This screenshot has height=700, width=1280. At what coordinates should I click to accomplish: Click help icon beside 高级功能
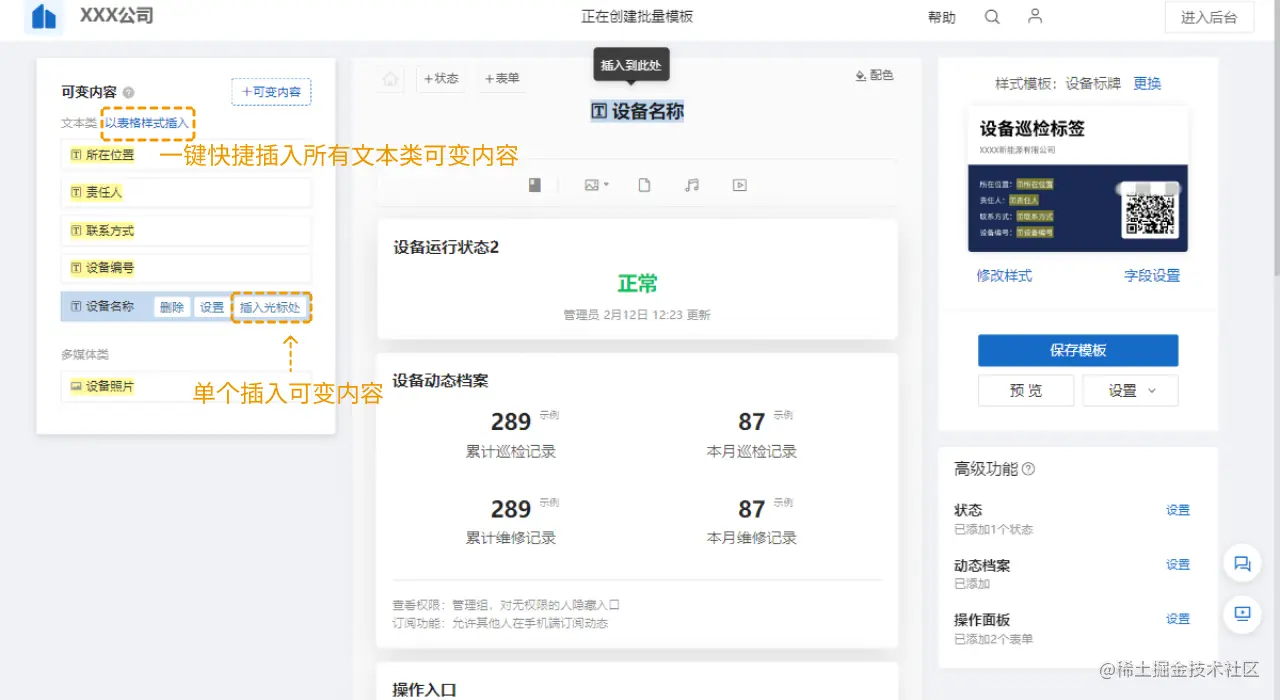click(x=1028, y=469)
